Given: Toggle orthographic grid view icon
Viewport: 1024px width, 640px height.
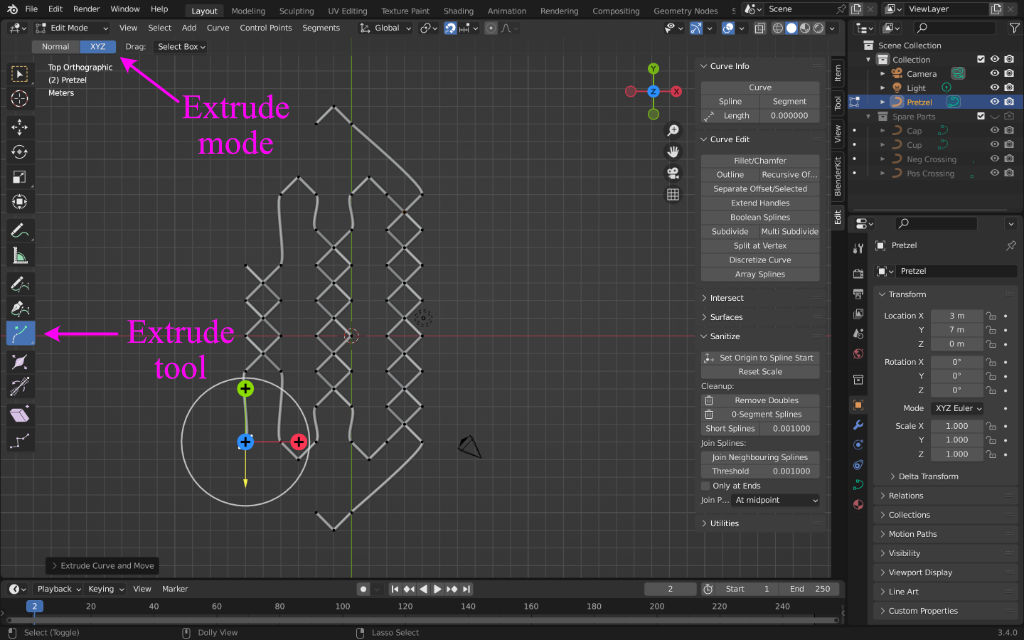Looking at the screenshot, I should pyautogui.click(x=673, y=194).
